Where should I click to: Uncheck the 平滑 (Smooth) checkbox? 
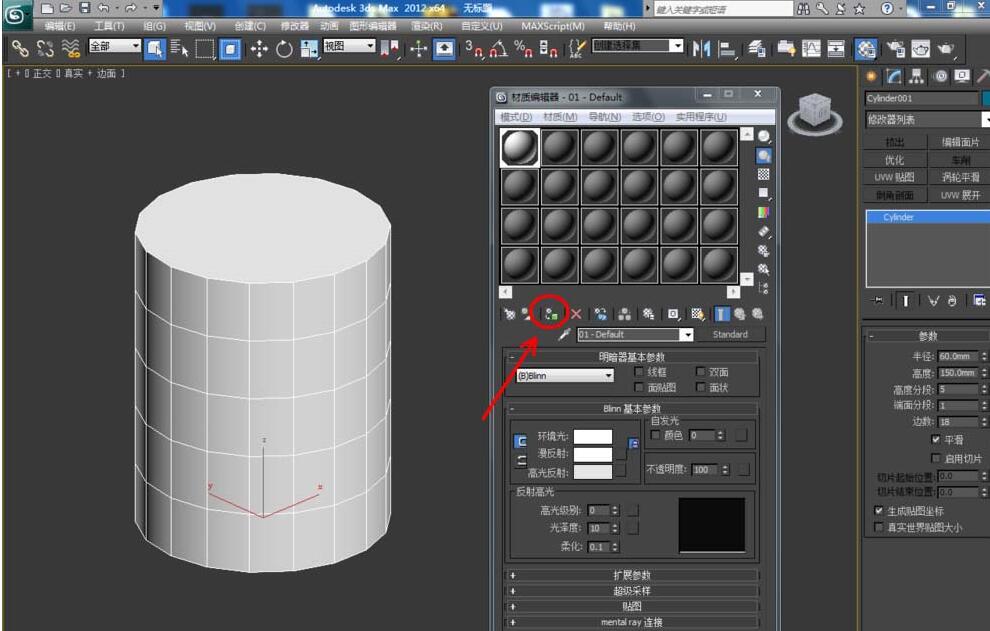936,439
